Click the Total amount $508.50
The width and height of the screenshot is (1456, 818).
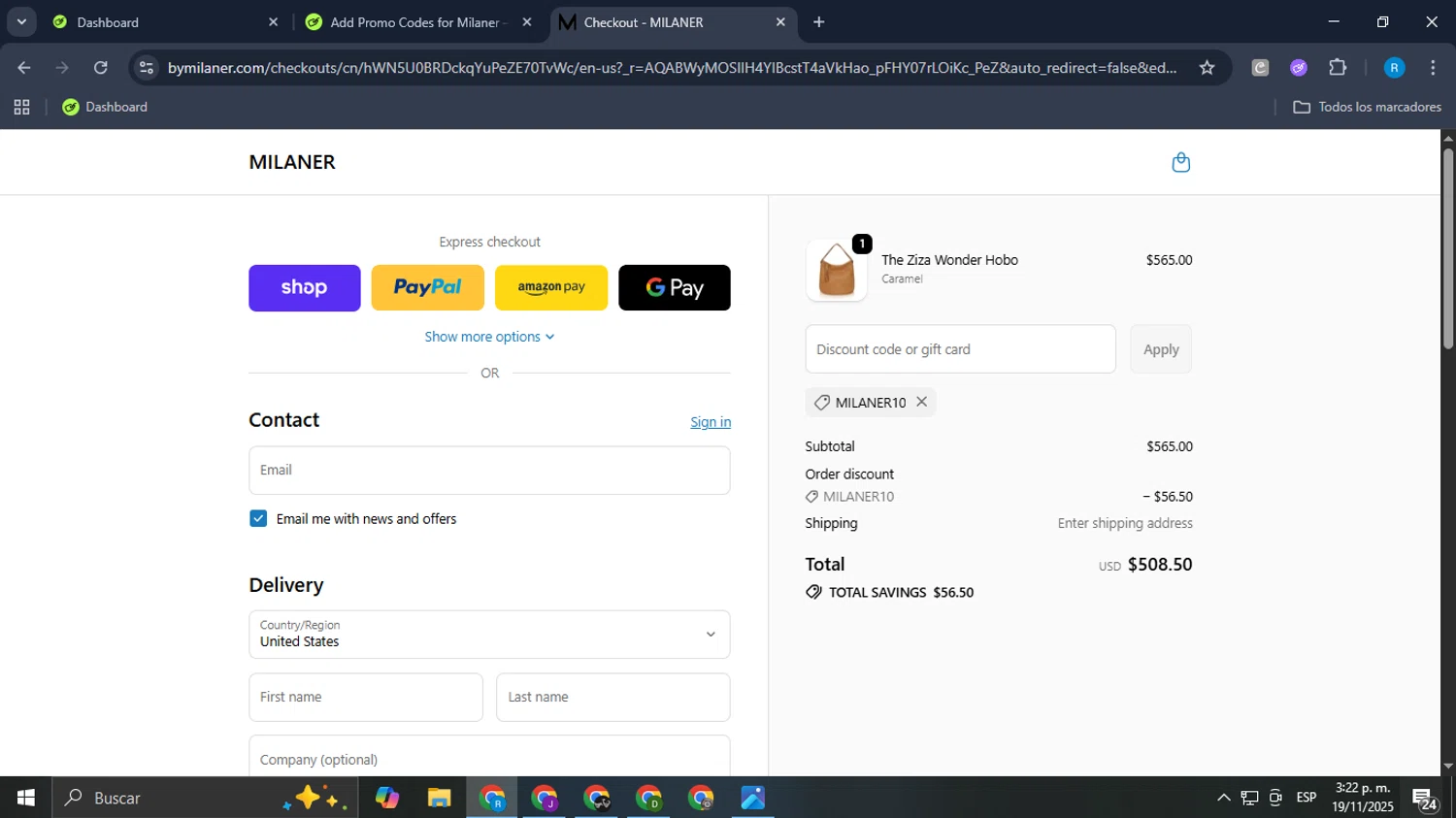[x=1160, y=564]
